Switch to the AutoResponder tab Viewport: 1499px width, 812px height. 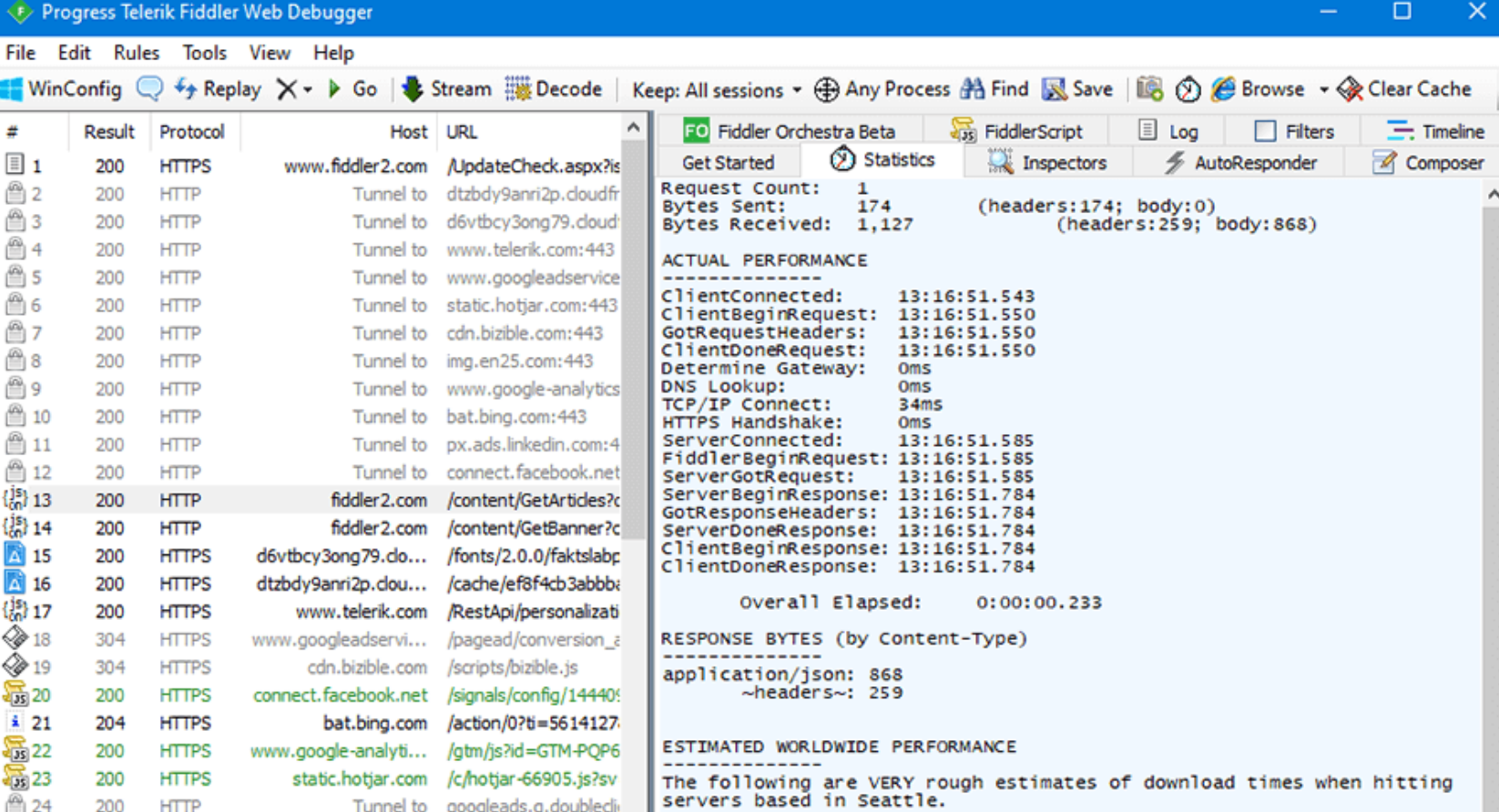coord(1240,162)
